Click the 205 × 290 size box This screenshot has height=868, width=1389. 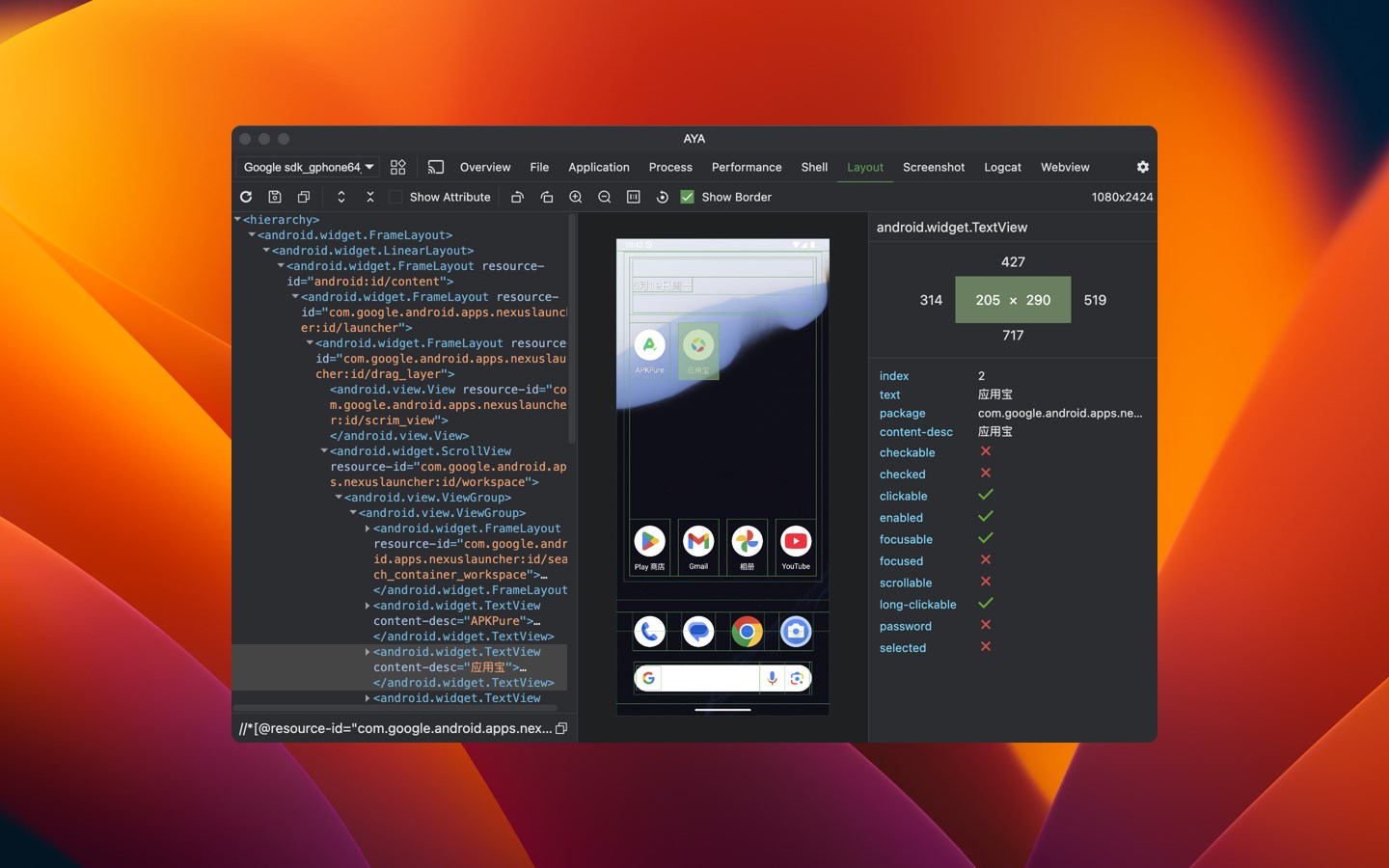click(x=1013, y=300)
